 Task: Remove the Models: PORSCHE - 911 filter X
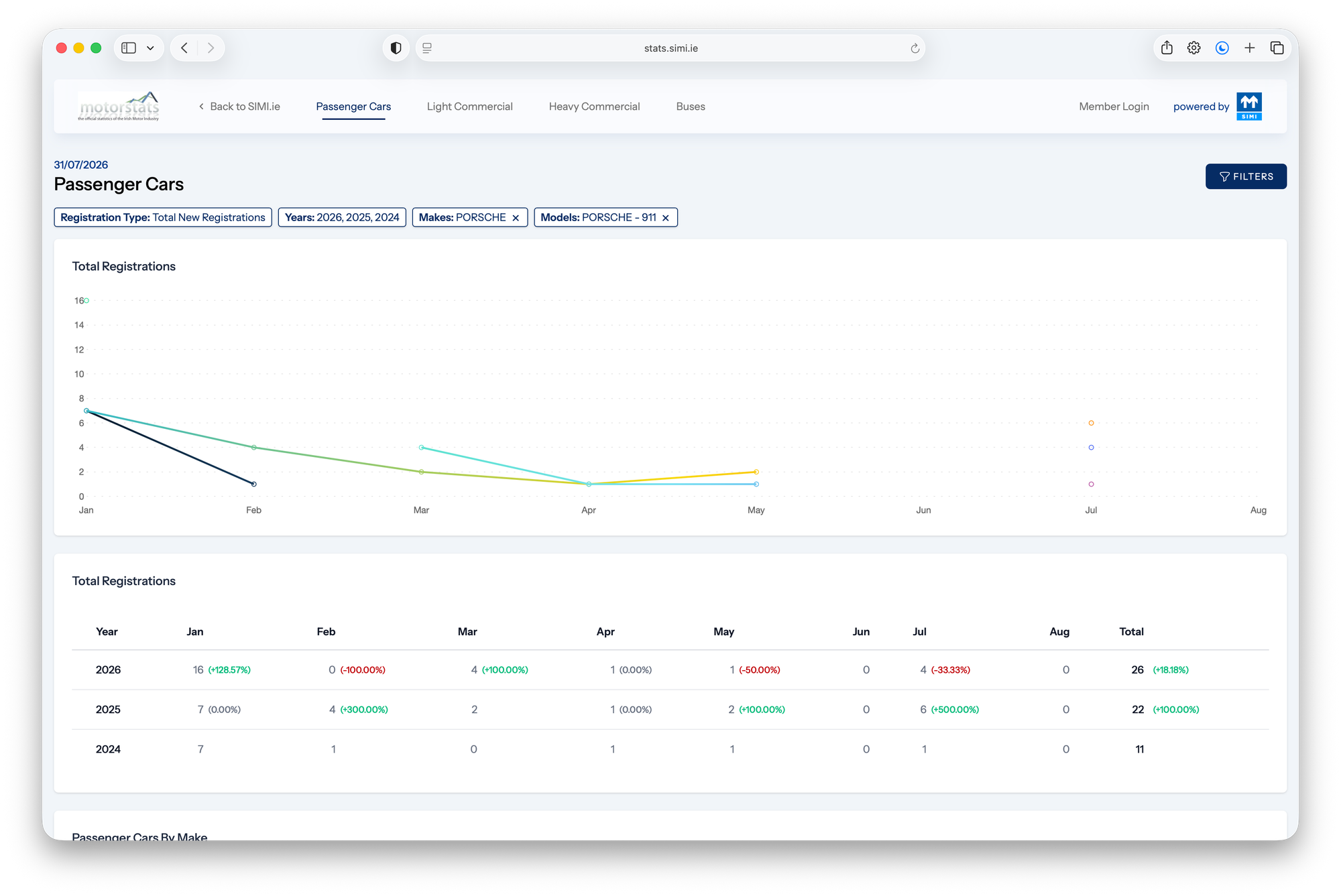click(666, 218)
